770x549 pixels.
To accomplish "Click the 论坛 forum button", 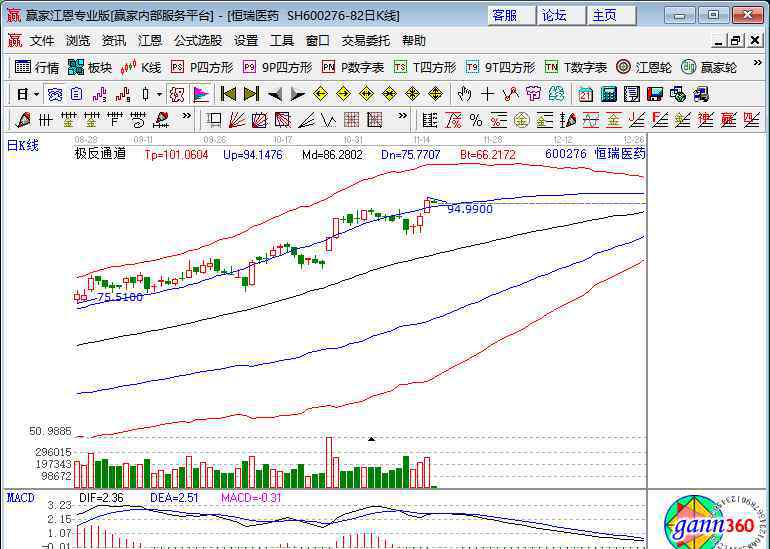I will pyautogui.click(x=554, y=15).
